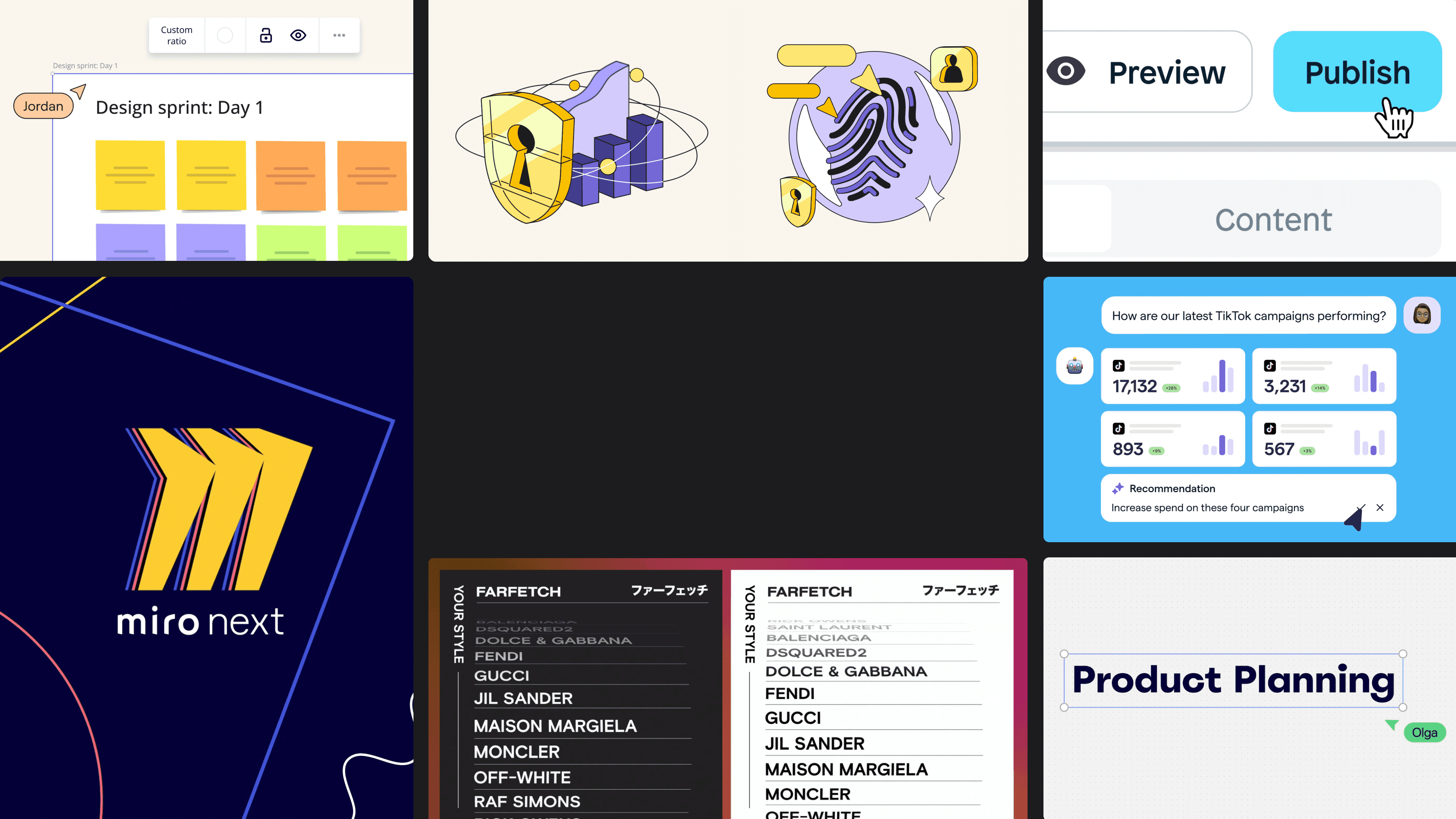Click the Preview button
The height and width of the screenshot is (819, 1456).
pos(1147,72)
